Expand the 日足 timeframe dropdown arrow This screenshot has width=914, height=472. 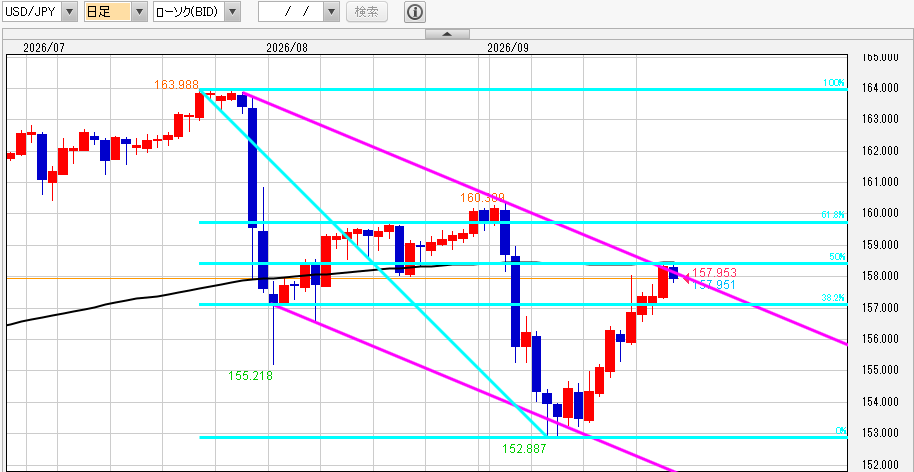[x=139, y=12]
